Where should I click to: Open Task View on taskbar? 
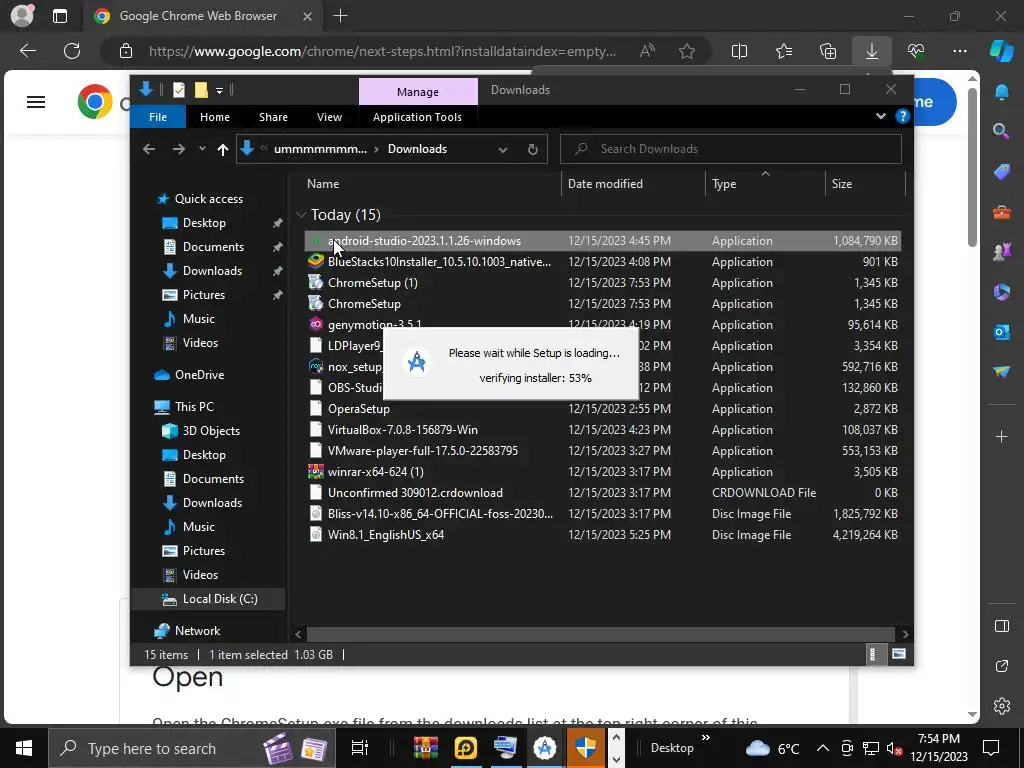(x=359, y=748)
